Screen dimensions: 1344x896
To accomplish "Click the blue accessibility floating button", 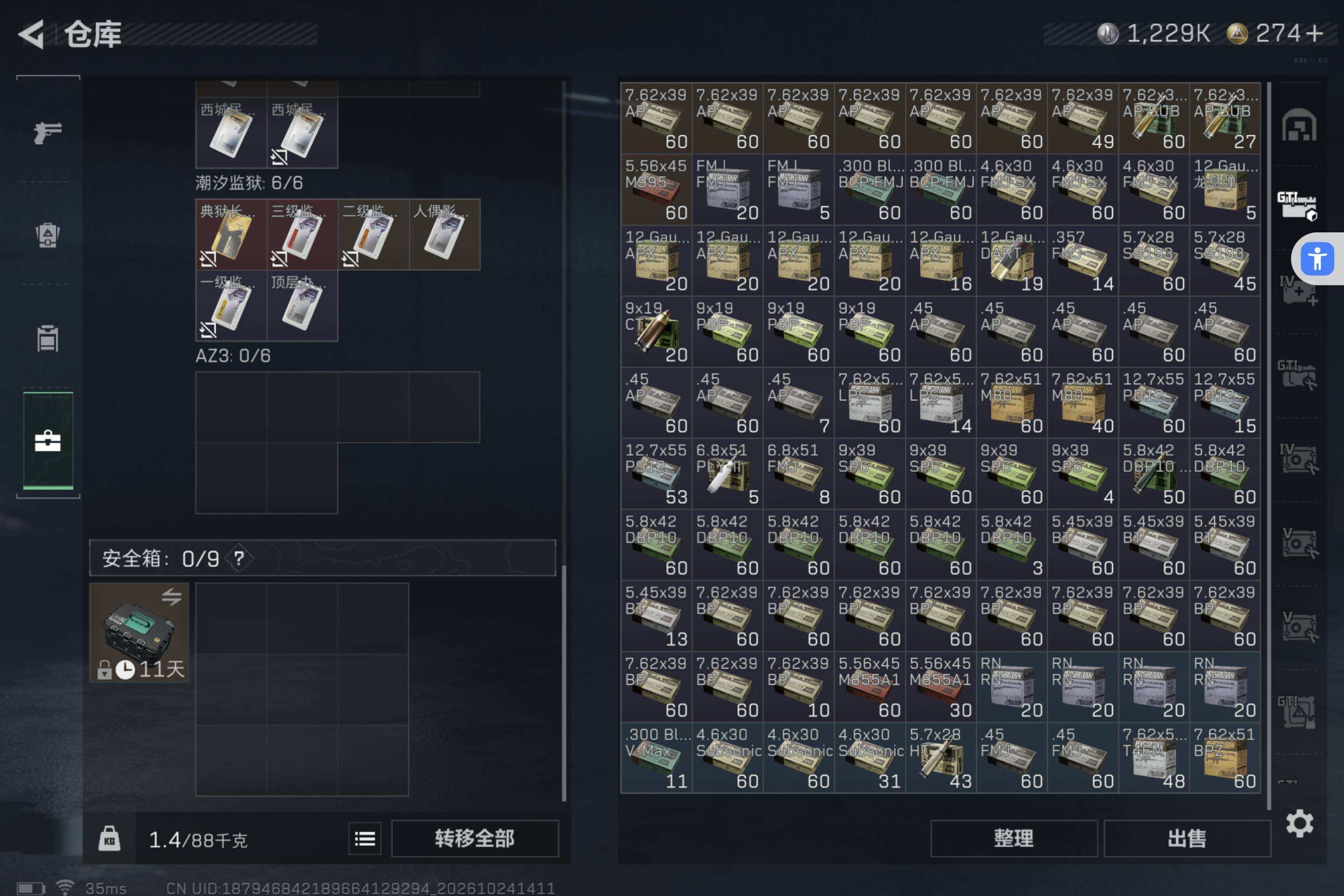I will coord(1317,259).
